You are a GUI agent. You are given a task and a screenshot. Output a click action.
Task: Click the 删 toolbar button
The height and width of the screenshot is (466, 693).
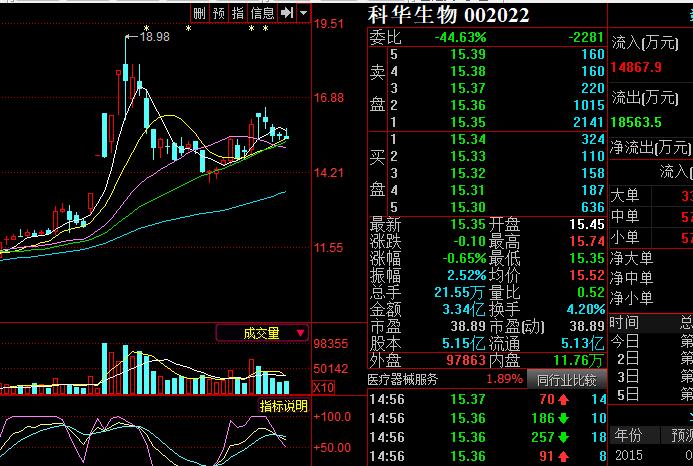coord(199,13)
